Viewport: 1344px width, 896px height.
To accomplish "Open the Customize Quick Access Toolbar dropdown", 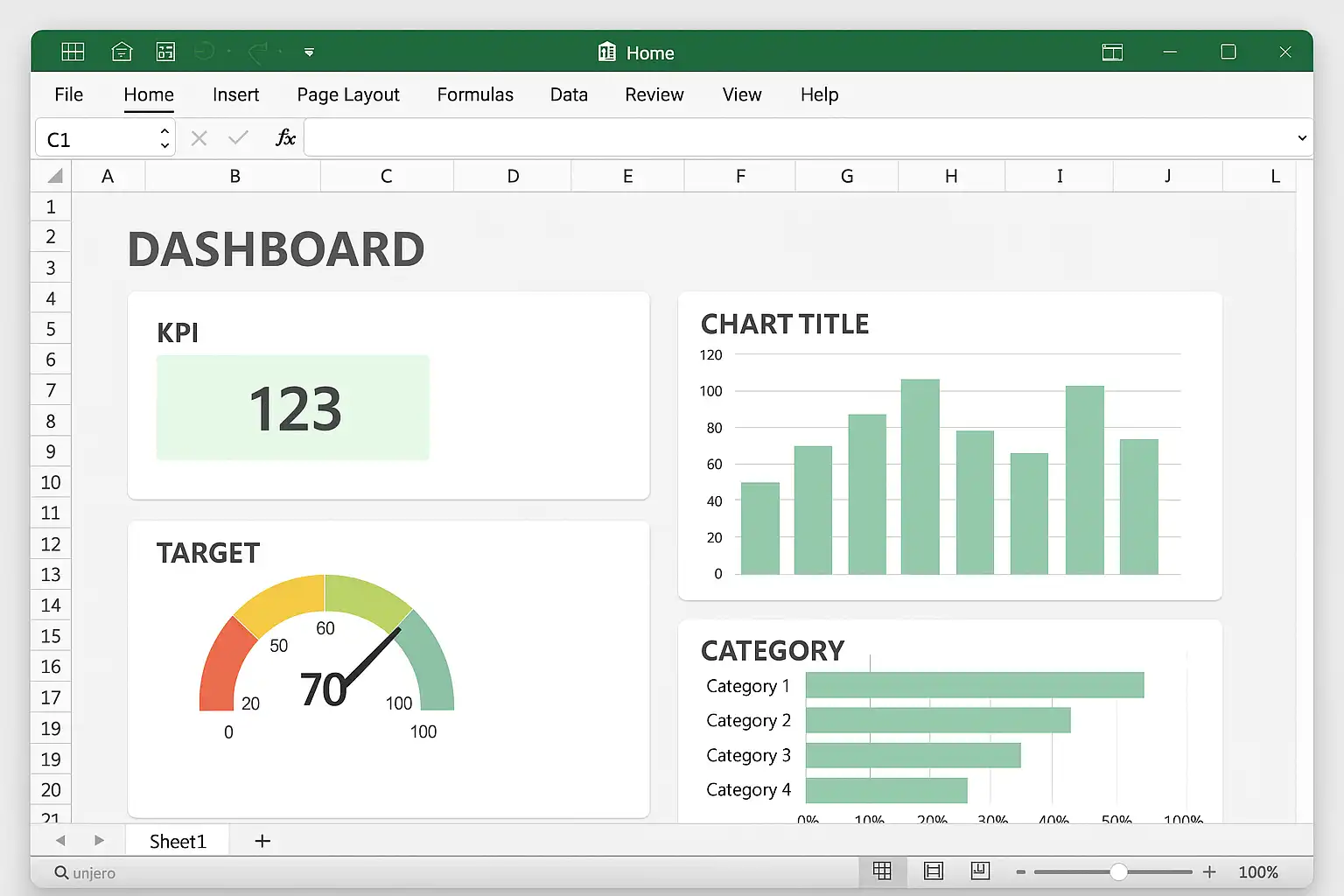I will 309,52.
